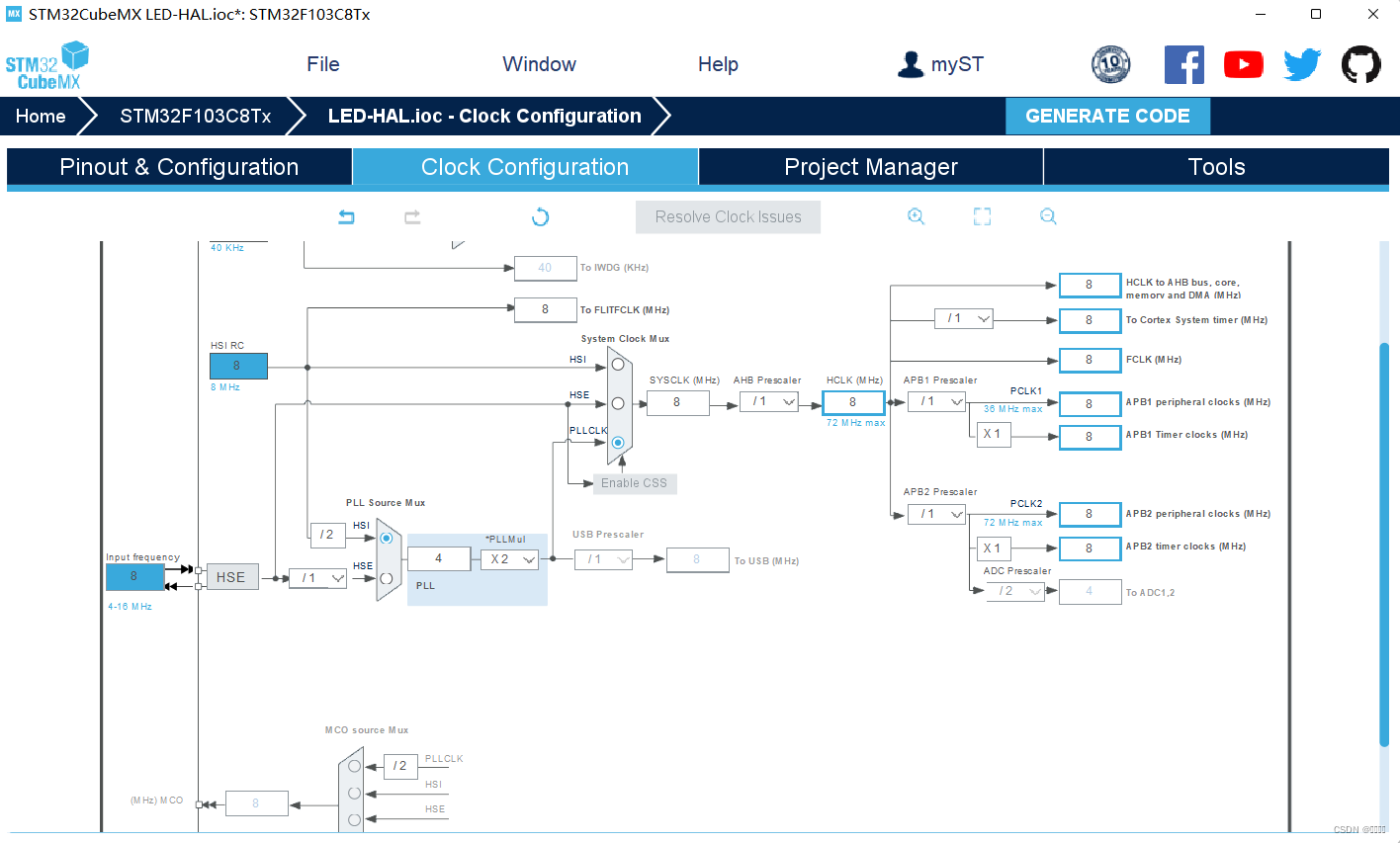Open the File menu

tap(322, 64)
